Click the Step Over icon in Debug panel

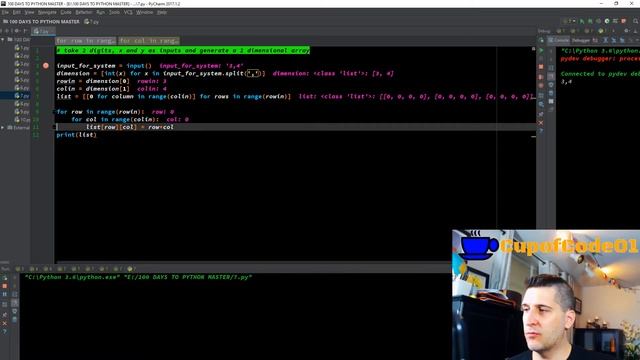[x=605, y=40]
